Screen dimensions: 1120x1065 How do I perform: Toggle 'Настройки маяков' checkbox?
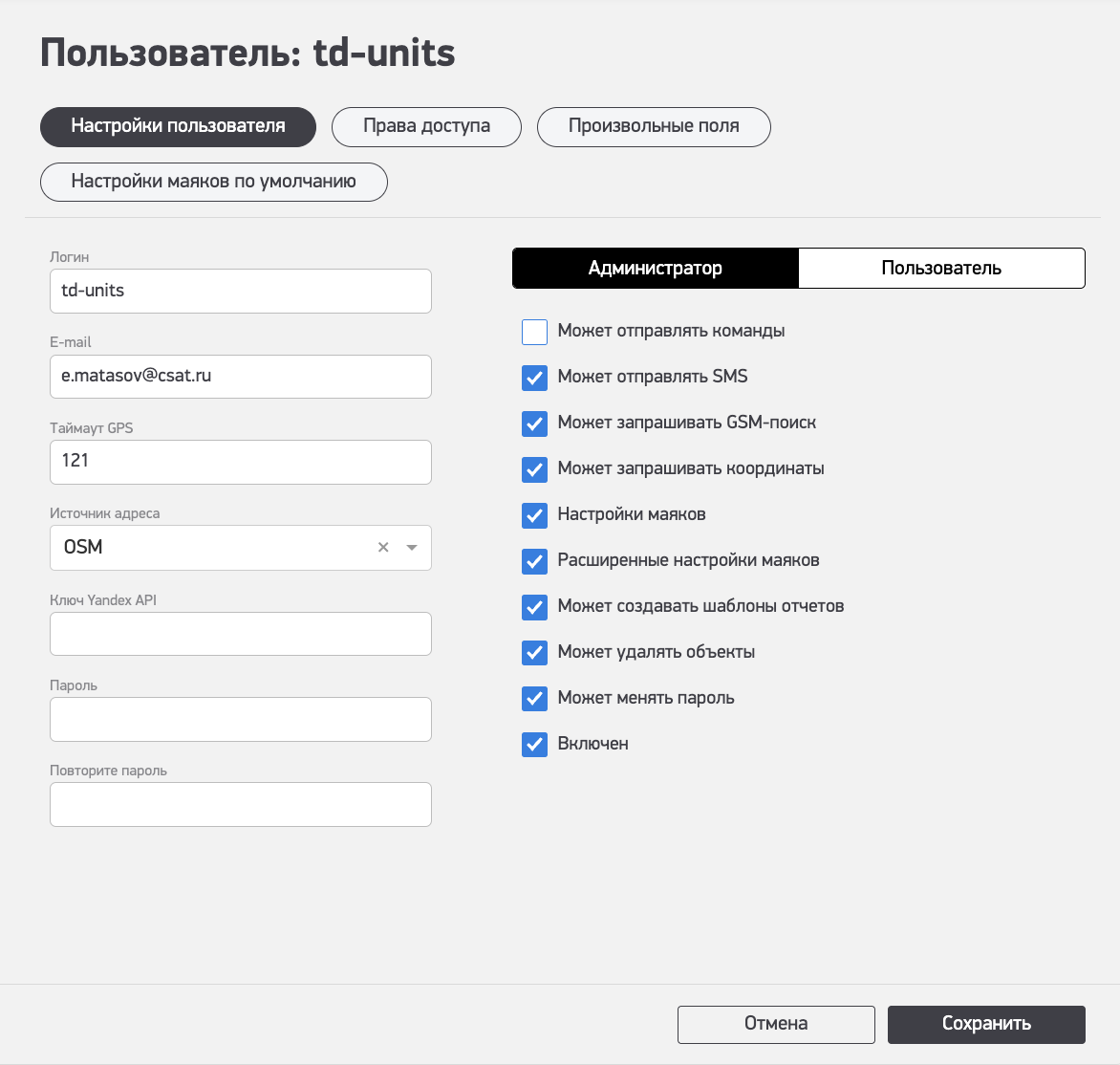tap(534, 515)
